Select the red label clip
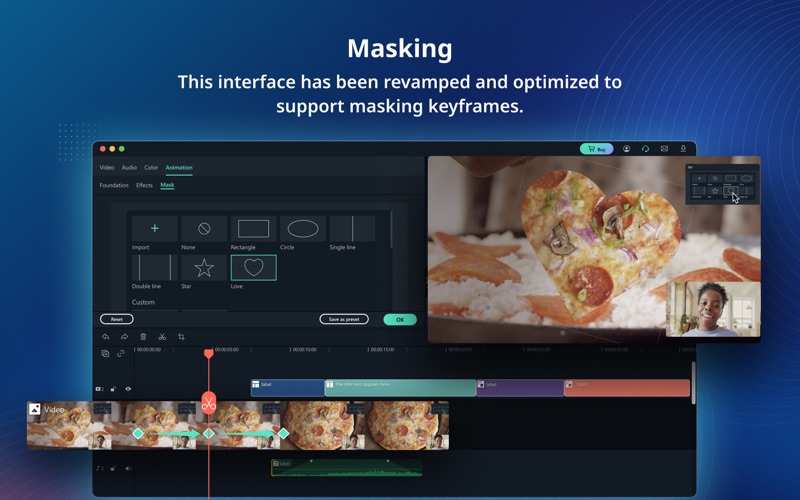Image resolution: width=800 pixels, height=500 pixels. click(x=627, y=388)
